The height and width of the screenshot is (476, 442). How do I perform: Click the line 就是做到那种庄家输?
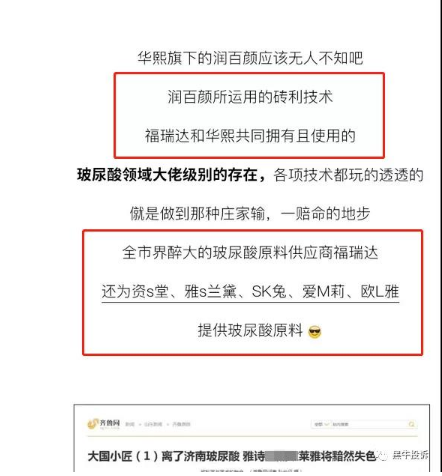point(250,214)
